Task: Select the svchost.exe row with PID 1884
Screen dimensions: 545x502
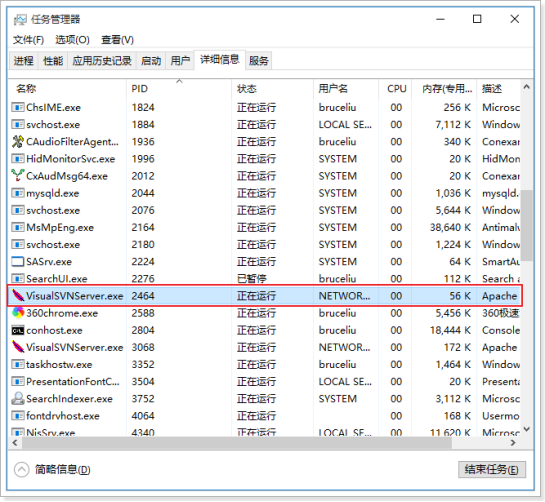Action: tap(265, 124)
